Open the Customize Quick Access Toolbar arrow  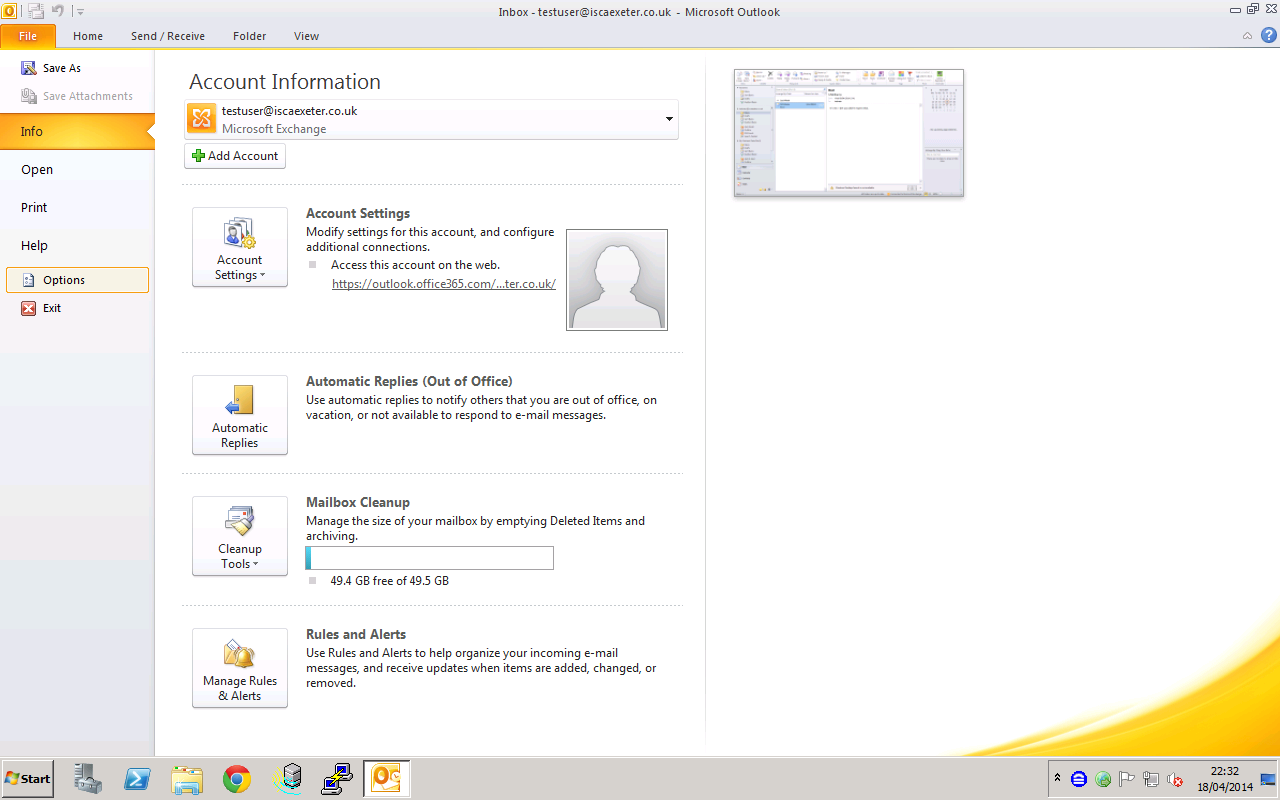[x=80, y=12]
